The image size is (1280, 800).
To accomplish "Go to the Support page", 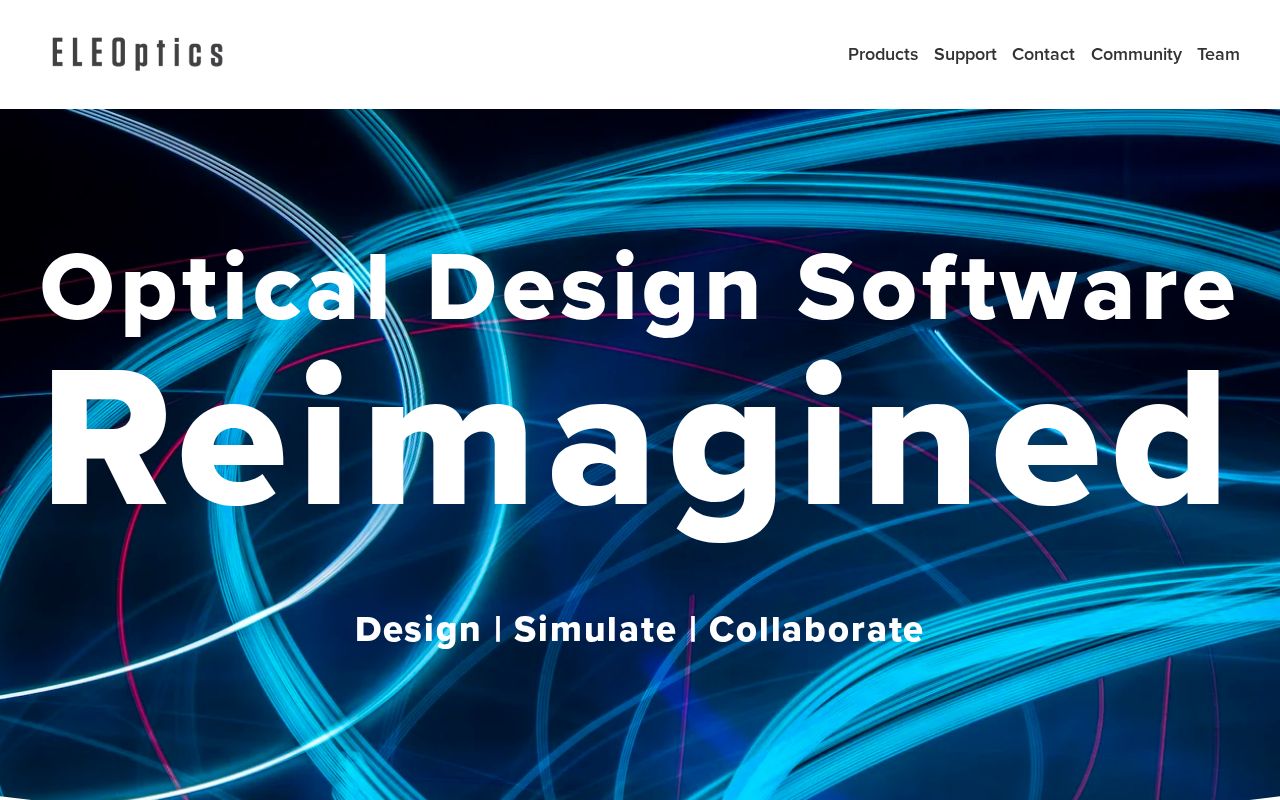I will click(x=965, y=54).
